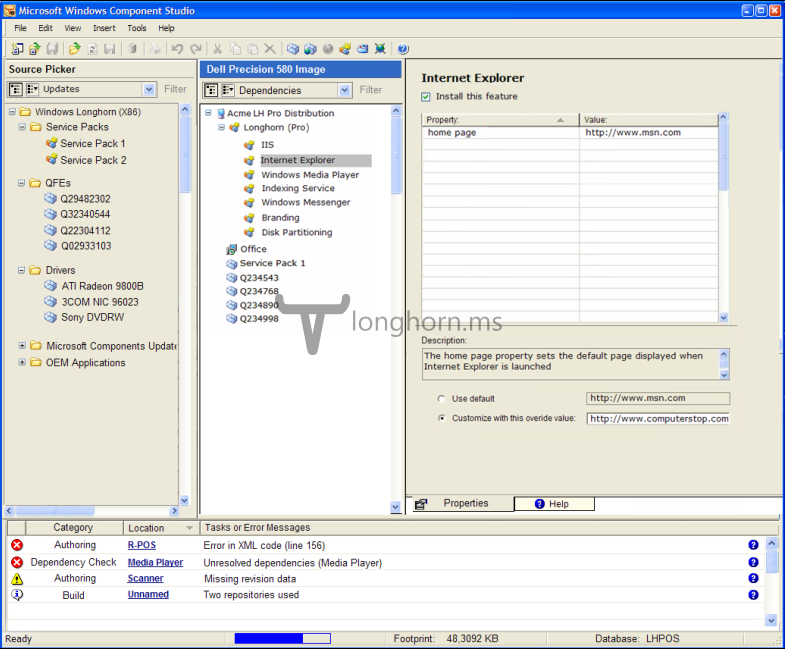Viewport: 785px width, 649px height.
Task: Click the green network toolbar icon
Action: 380,49
